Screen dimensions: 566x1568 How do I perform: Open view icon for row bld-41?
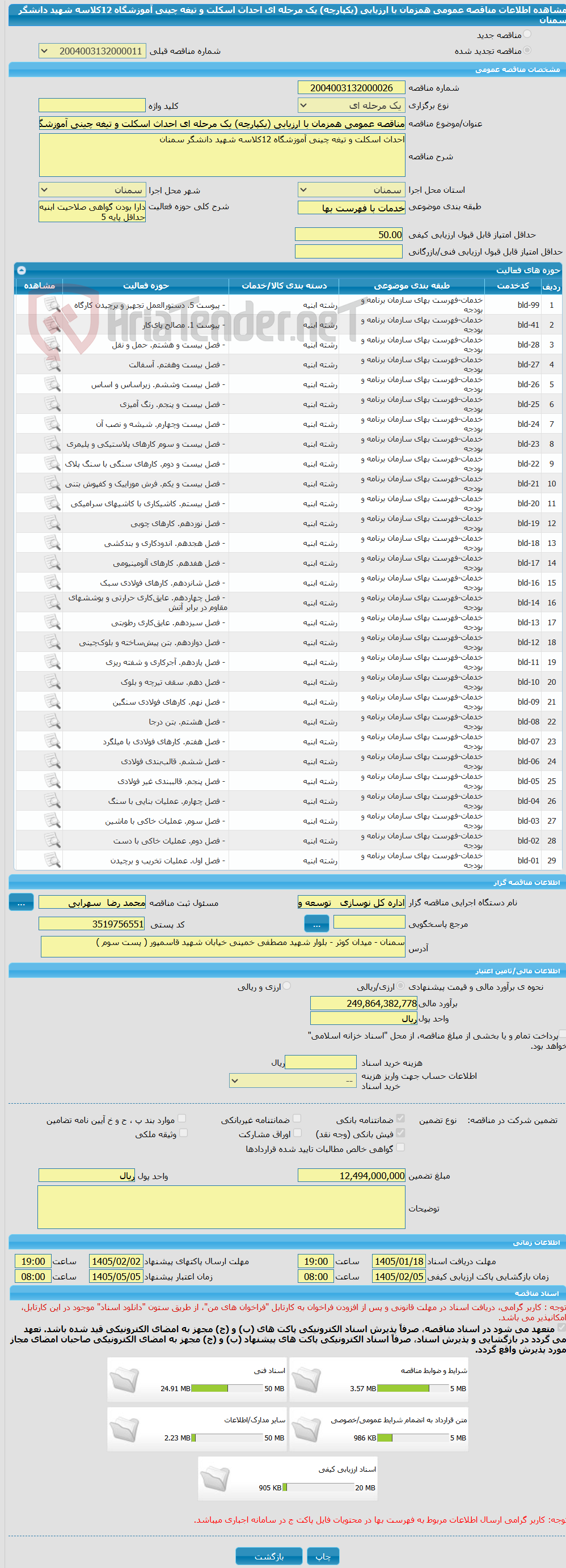point(52,325)
